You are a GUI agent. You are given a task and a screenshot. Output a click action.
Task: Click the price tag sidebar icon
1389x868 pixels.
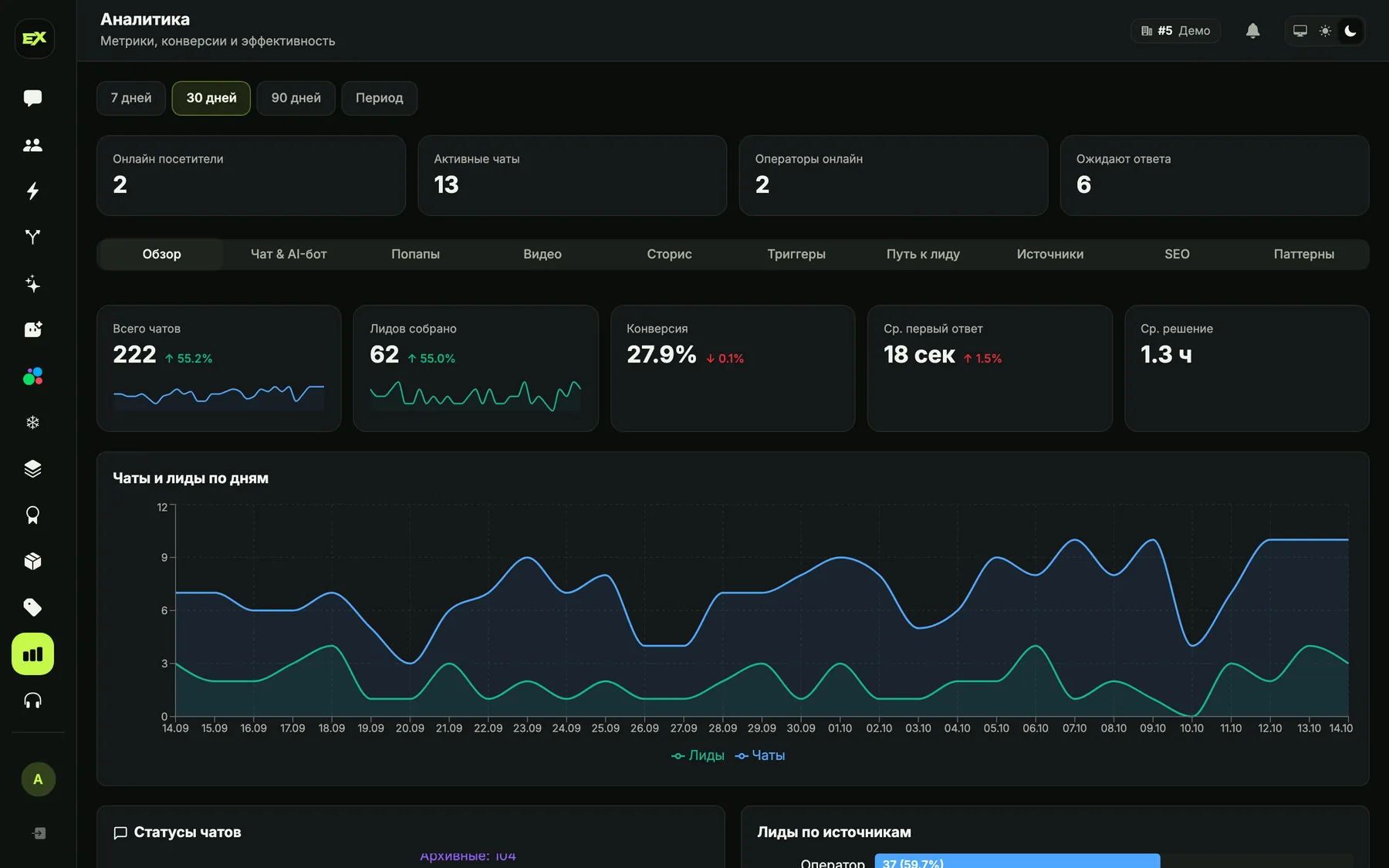click(x=32, y=608)
